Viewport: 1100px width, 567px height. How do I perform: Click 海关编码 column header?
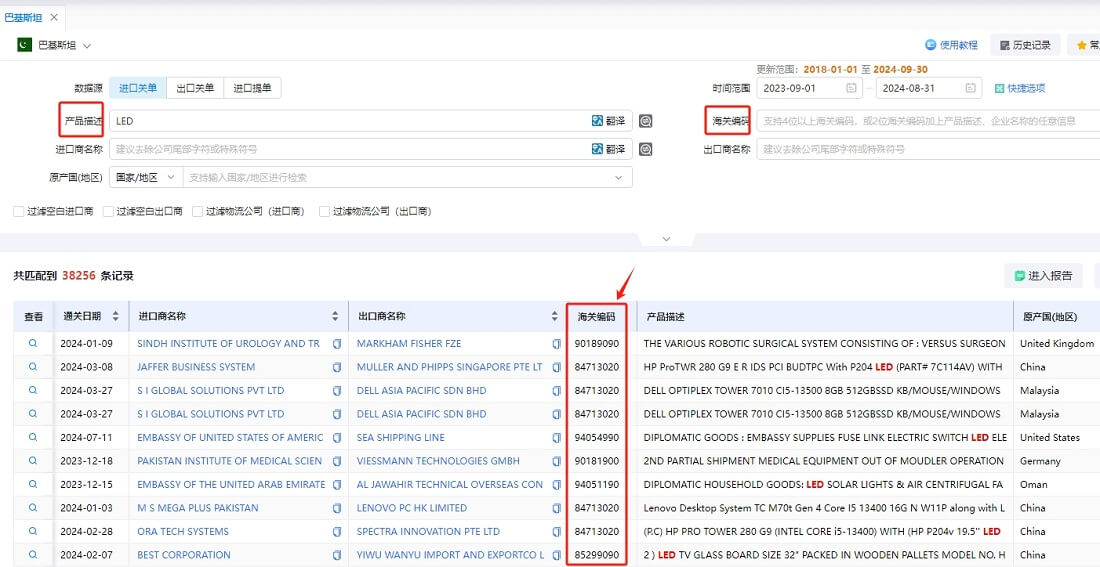click(x=596, y=316)
